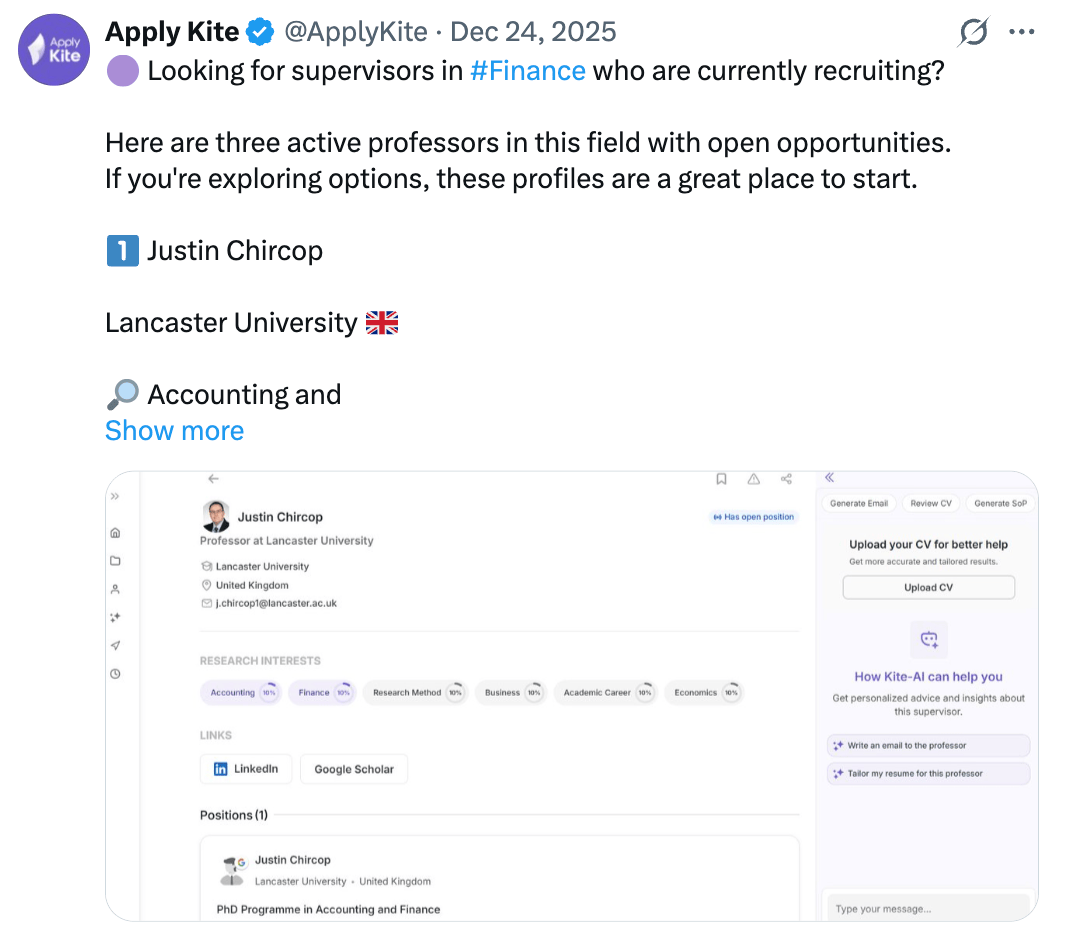Viewport: 1068px width, 934px height.
Task: Open the tweet's more options menu
Action: click(1021, 32)
